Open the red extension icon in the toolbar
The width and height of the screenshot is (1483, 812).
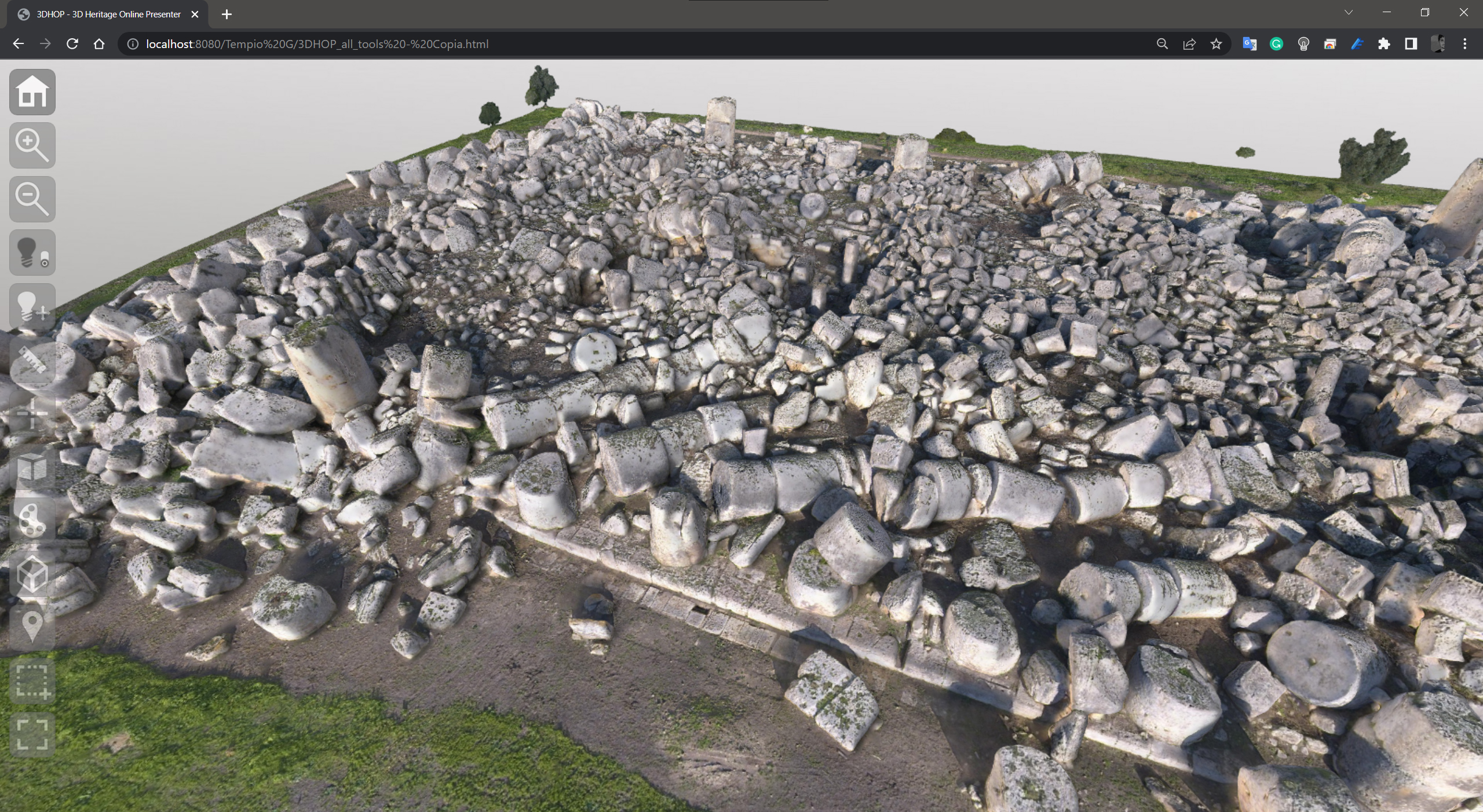coord(1330,44)
